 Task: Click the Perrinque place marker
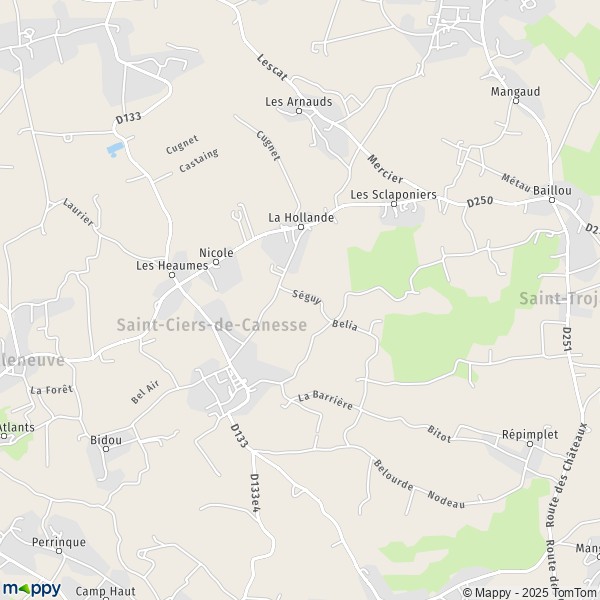59,551
